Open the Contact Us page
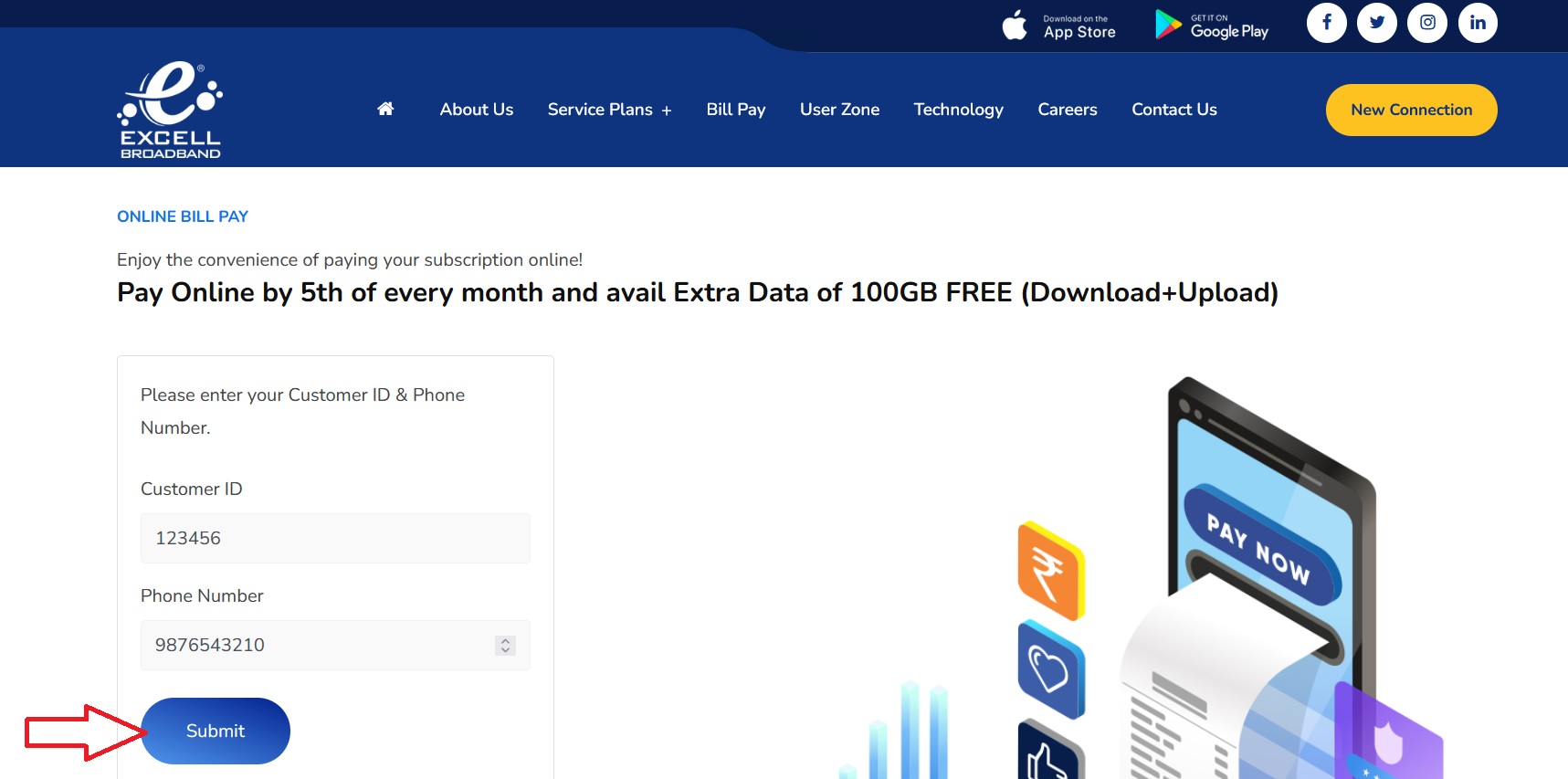 [1173, 110]
